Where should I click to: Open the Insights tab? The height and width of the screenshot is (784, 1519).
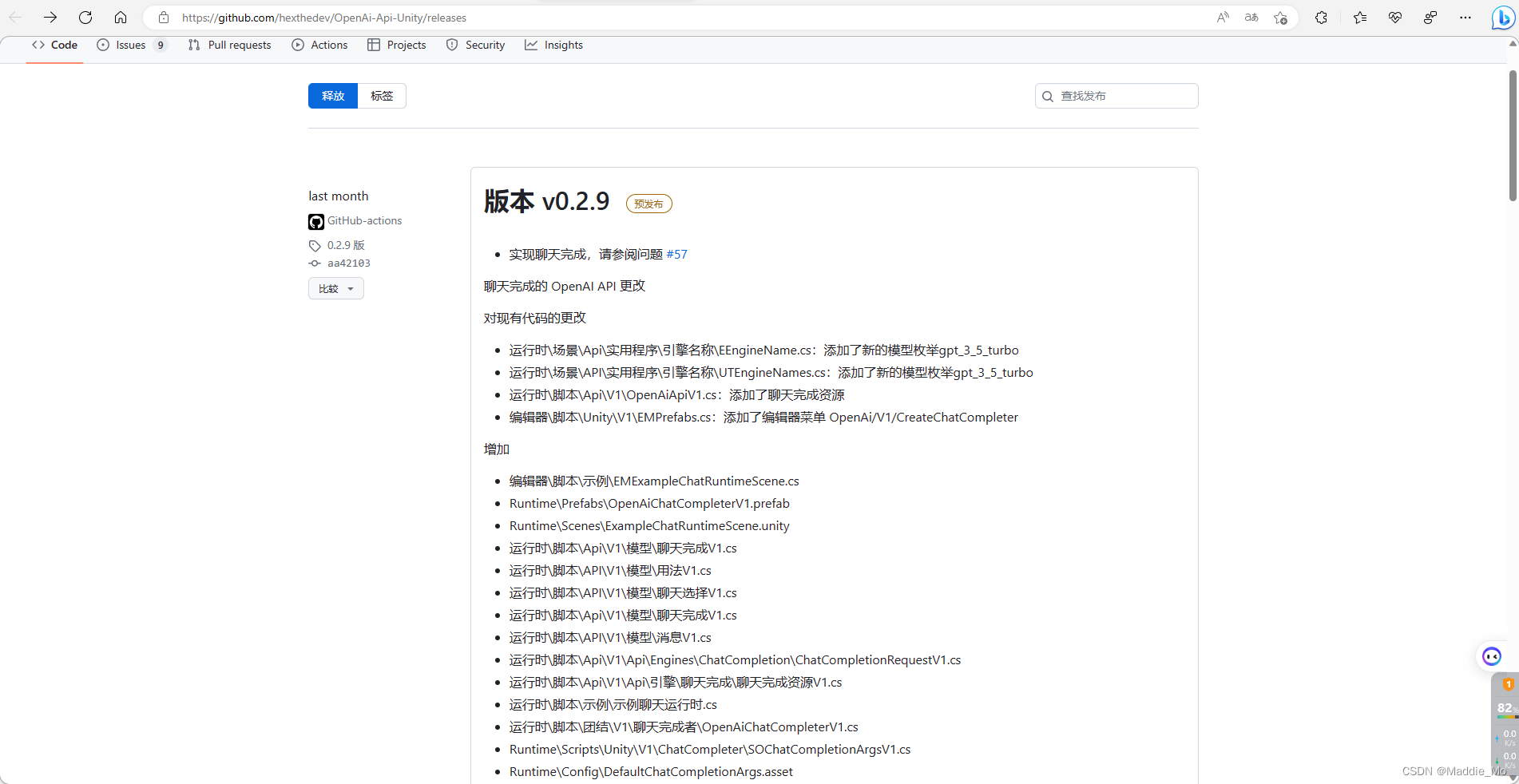pyautogui.click(x=553, y=46)
